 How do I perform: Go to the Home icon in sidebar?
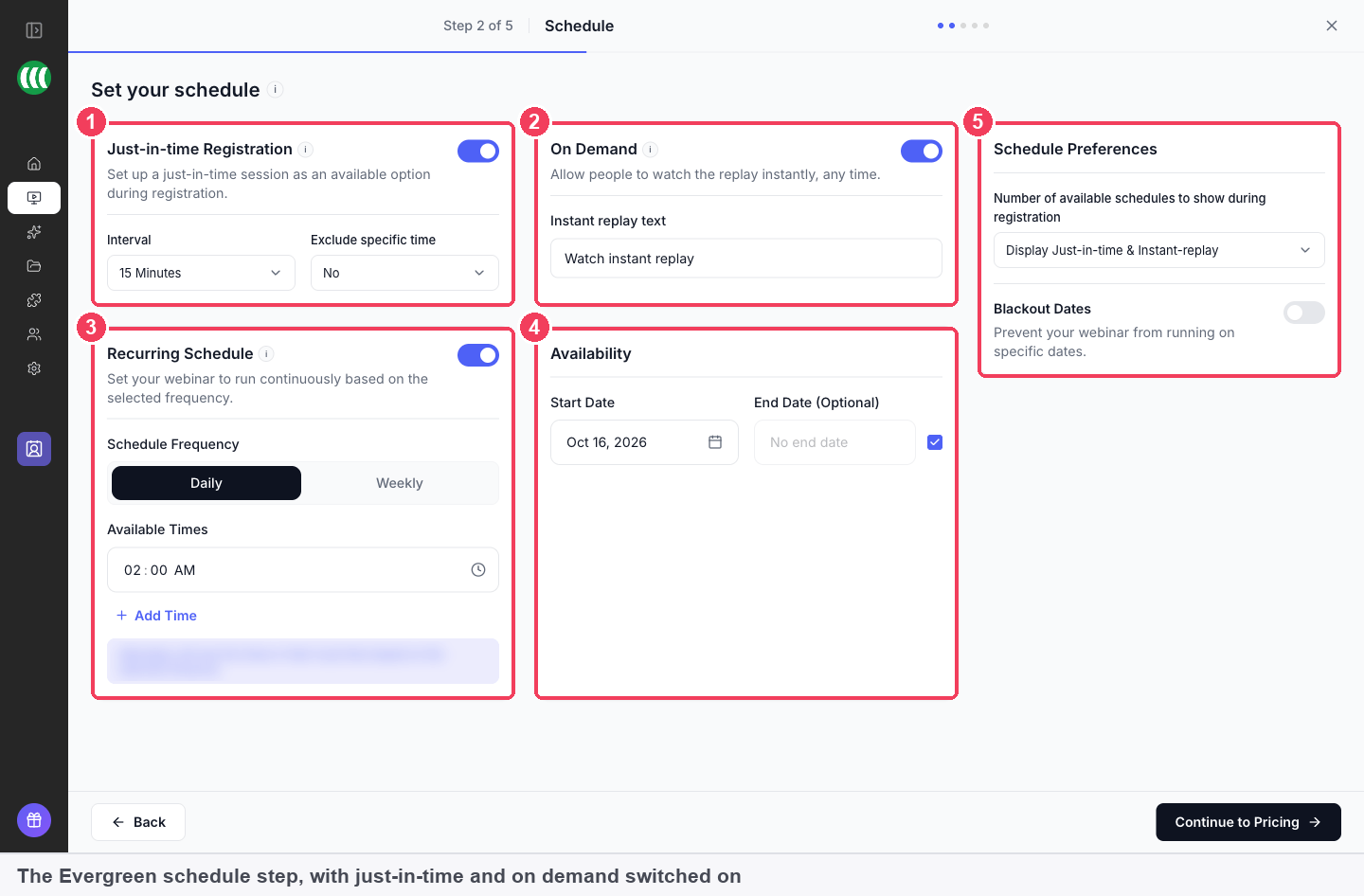pos(34,164)
